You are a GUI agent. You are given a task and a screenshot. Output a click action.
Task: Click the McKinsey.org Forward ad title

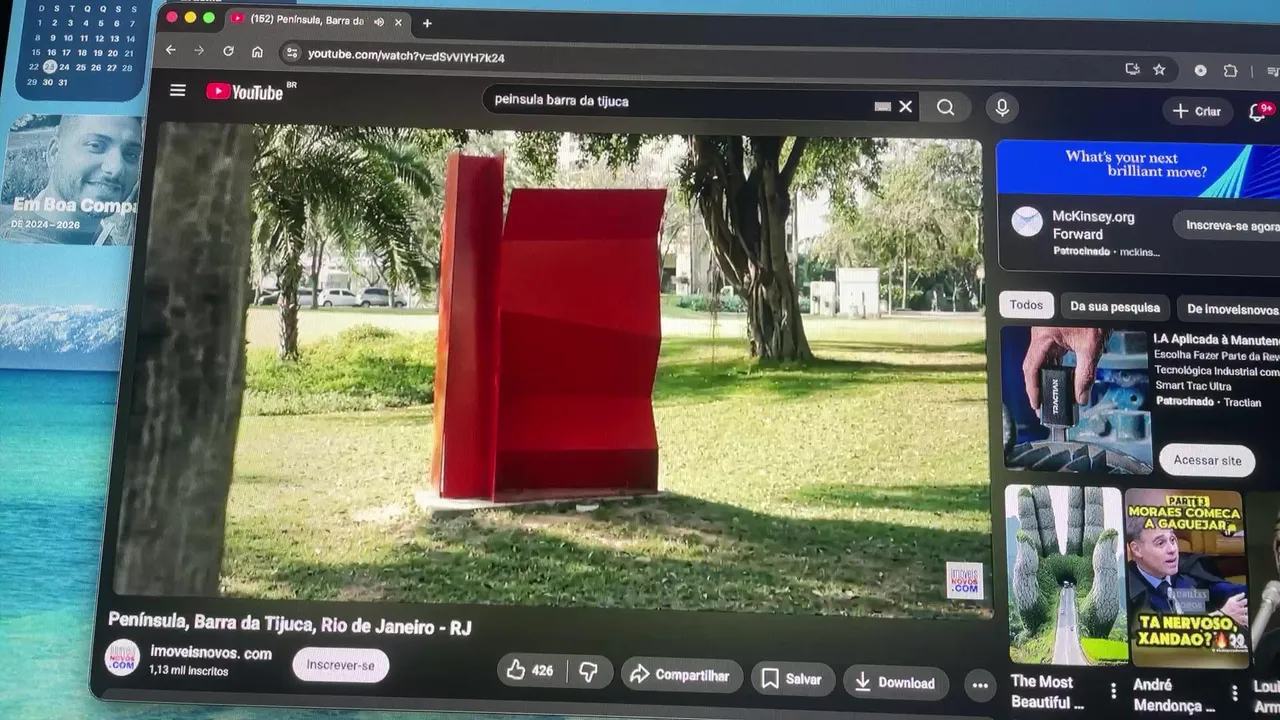coord(1093,225)
